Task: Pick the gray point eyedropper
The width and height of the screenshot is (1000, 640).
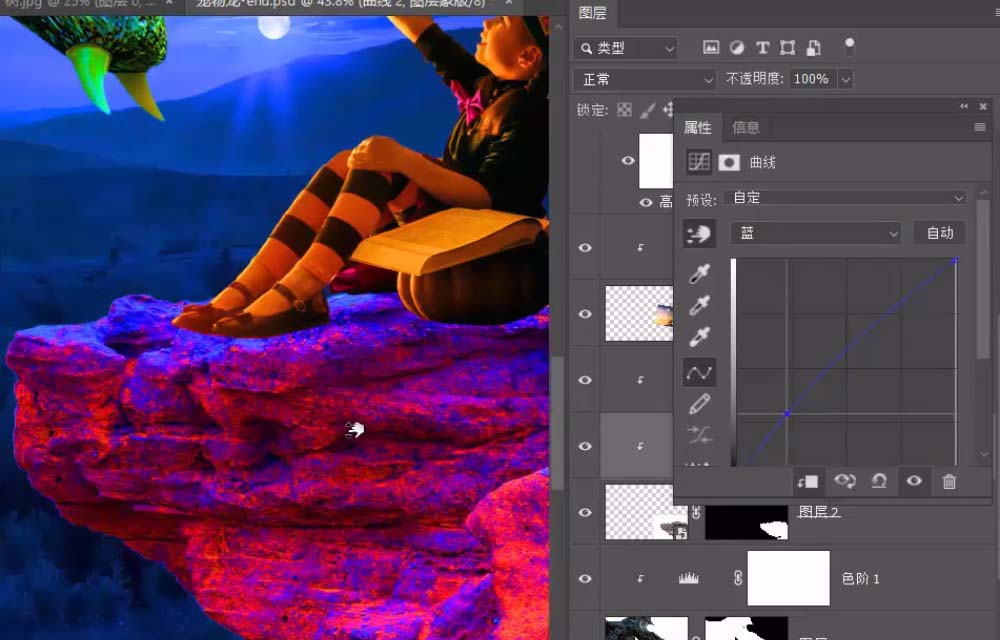Action: click(x=699, y=305)
